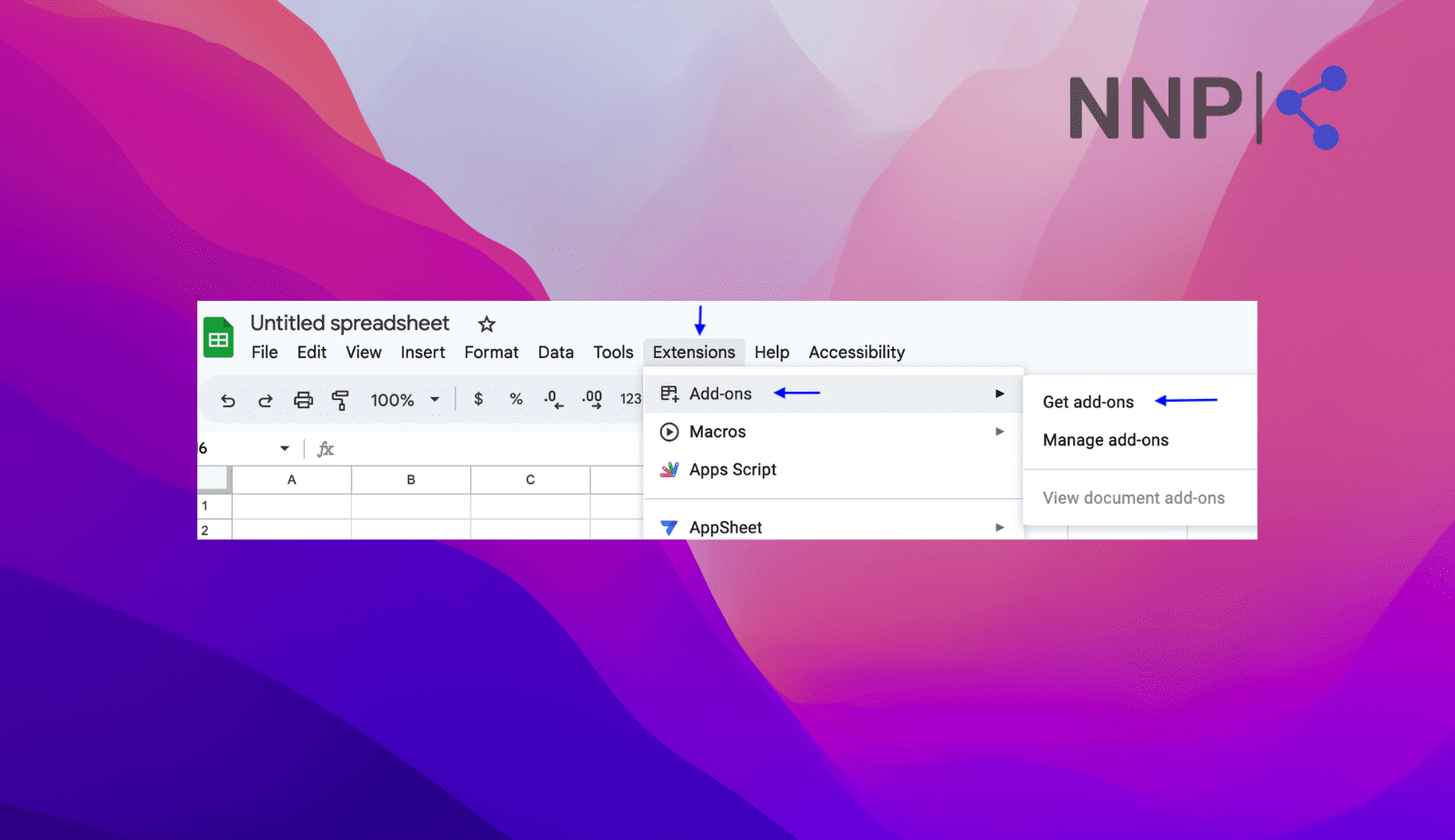Star the Untitled spreadsheet
The width and height of the screenshot is (1455, 840).
point(487,324)
